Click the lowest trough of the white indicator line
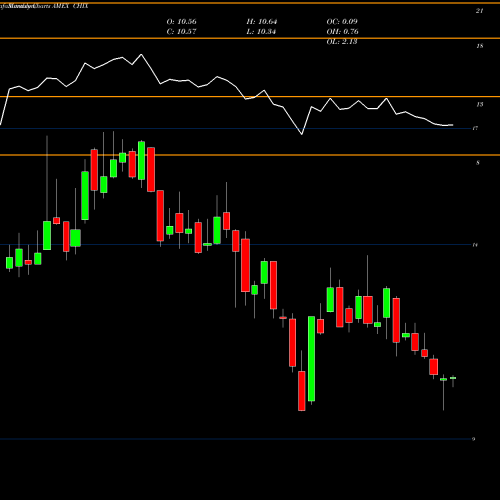500x500 pixels. coord(302,134)
